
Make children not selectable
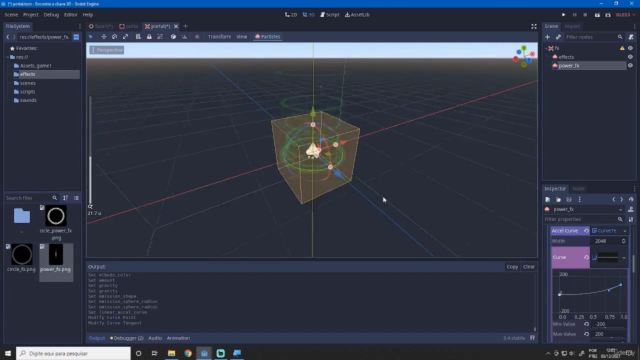[x=160, y=37]
